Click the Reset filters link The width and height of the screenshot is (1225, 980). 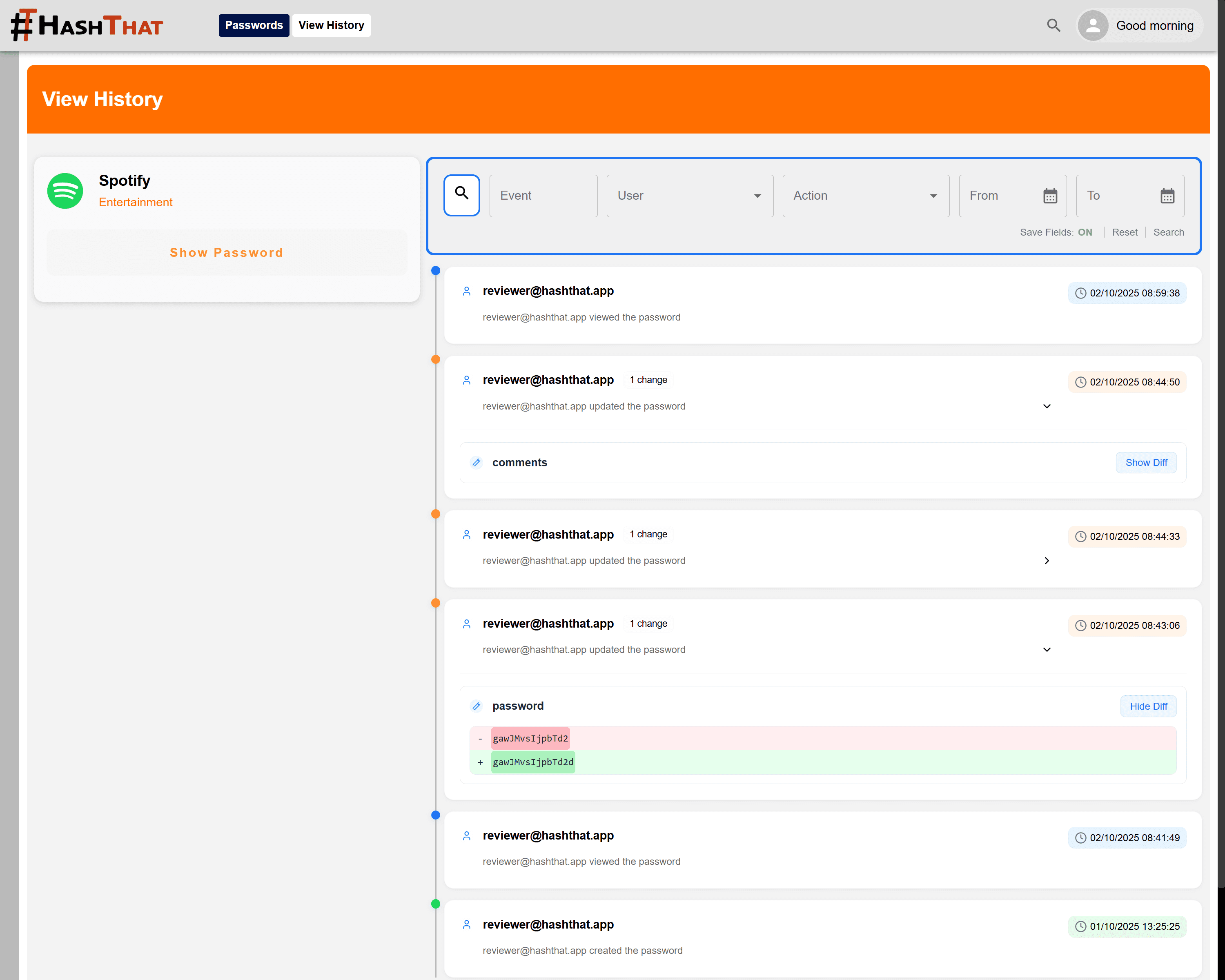1124,232
